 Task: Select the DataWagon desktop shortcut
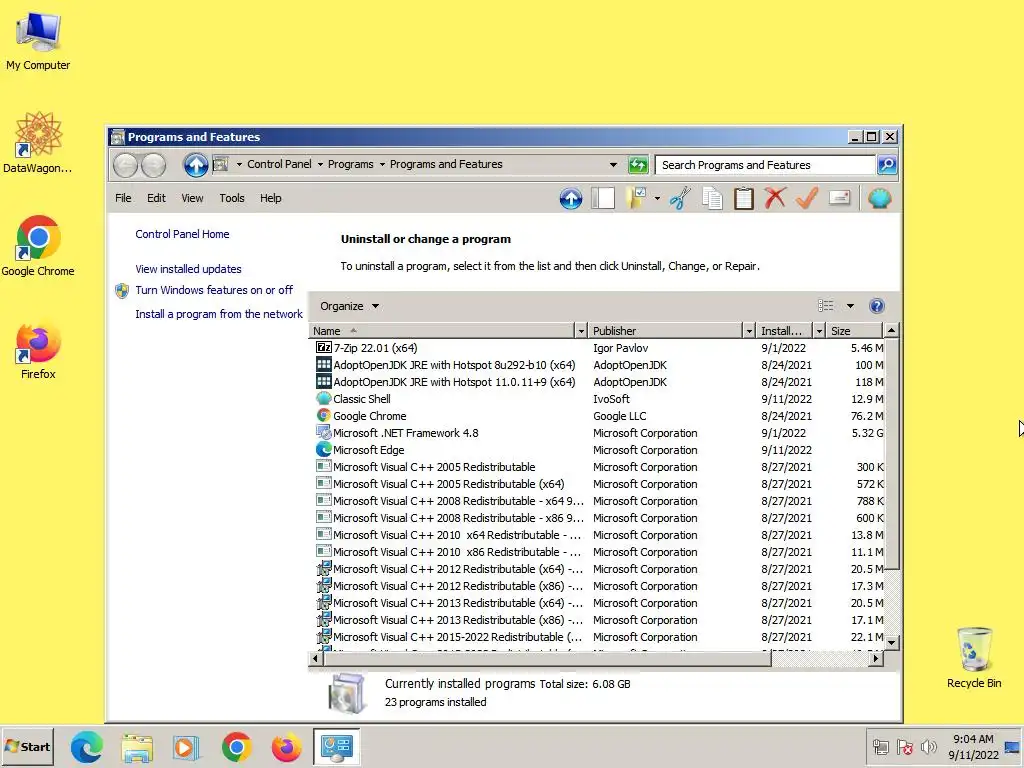(38, 143)
